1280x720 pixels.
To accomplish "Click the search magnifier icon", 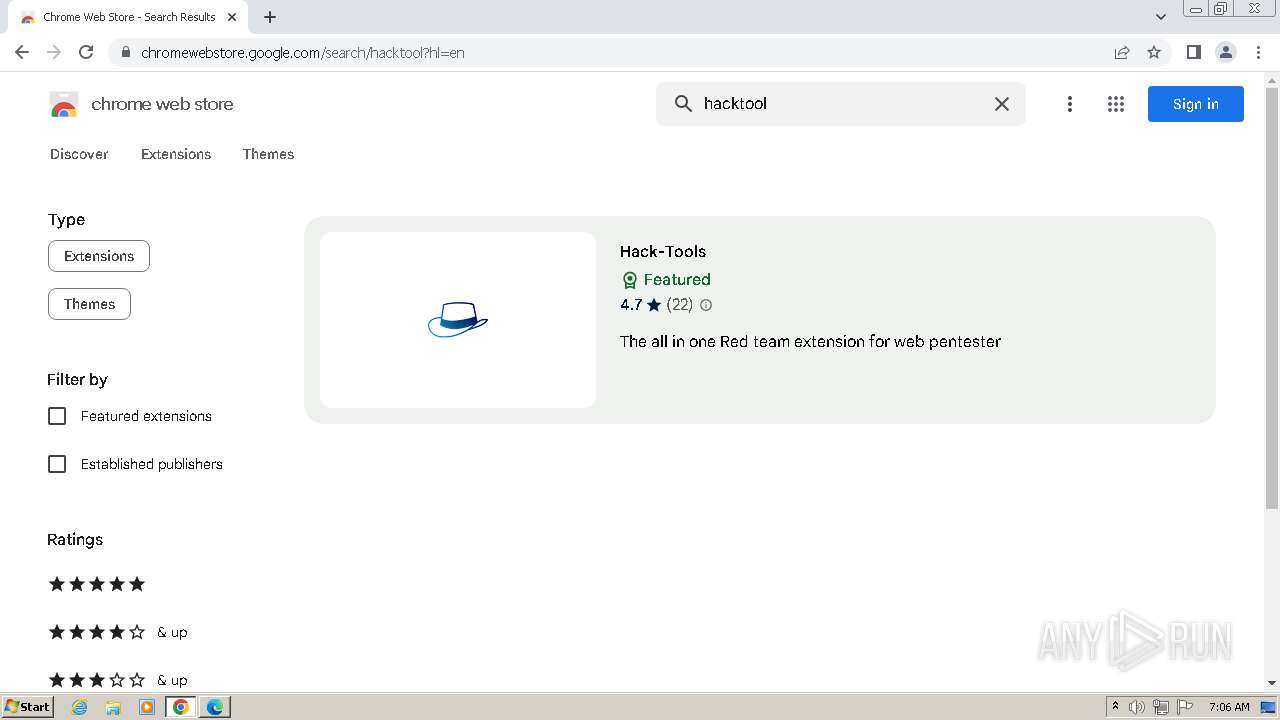I will (683, 104).
